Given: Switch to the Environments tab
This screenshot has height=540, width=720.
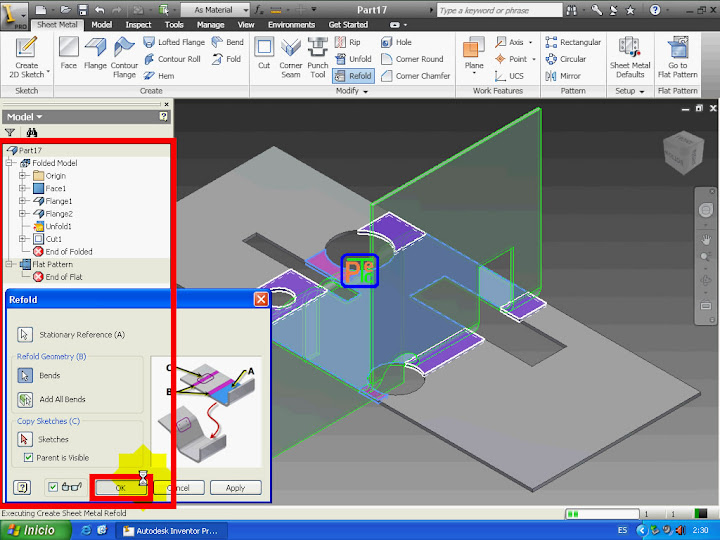Looking at the screenshot, I should pyautogui.click(x=292, y=25).
